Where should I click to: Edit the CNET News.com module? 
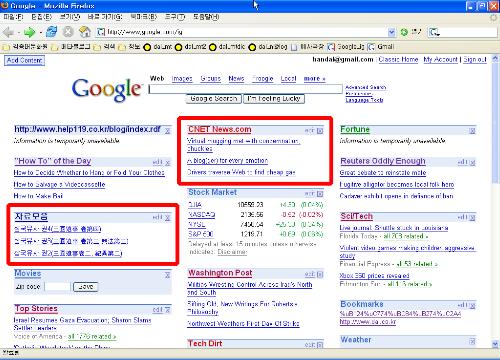tap(310, 130)
